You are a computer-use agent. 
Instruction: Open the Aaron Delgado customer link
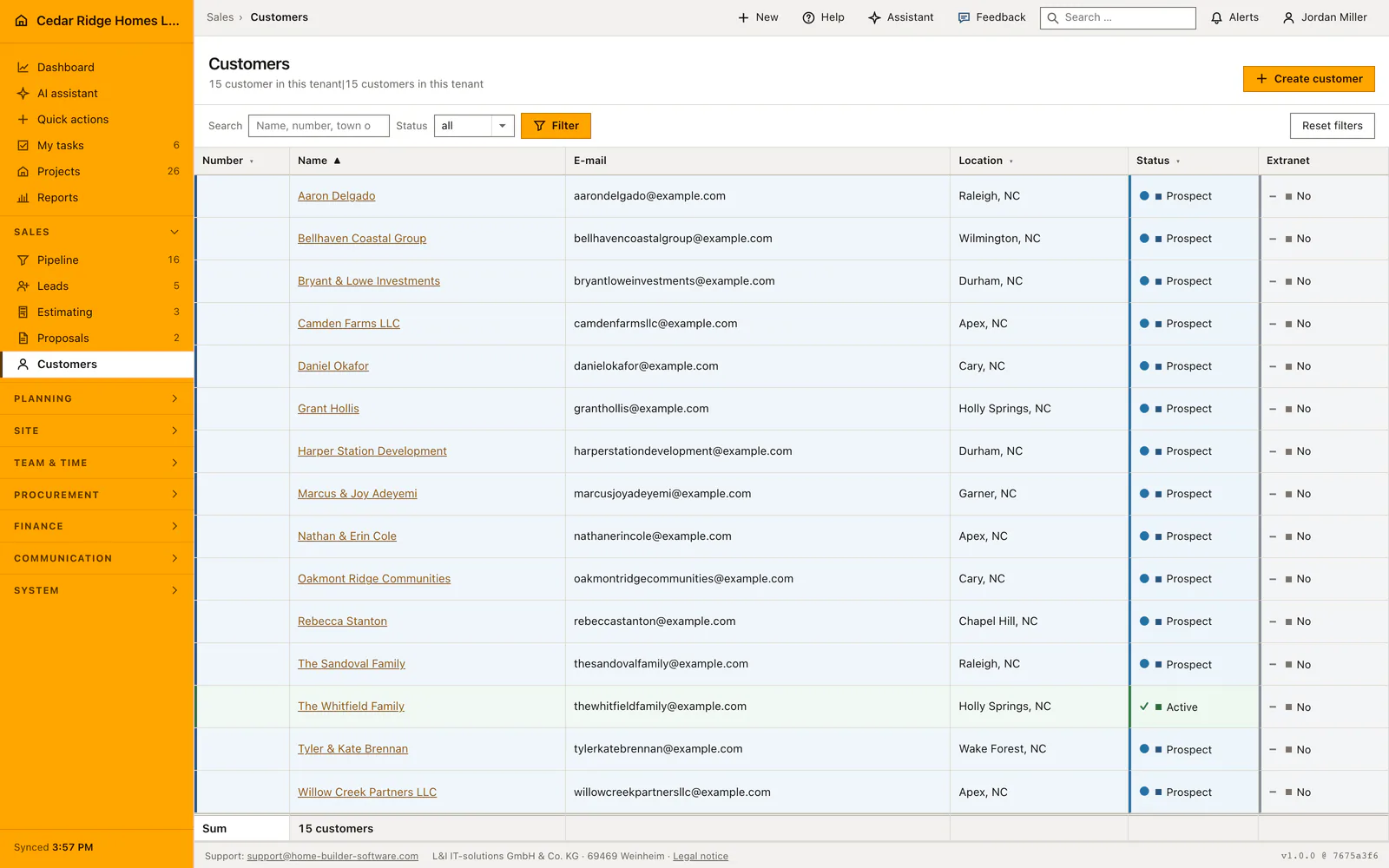tap(337, 196)
